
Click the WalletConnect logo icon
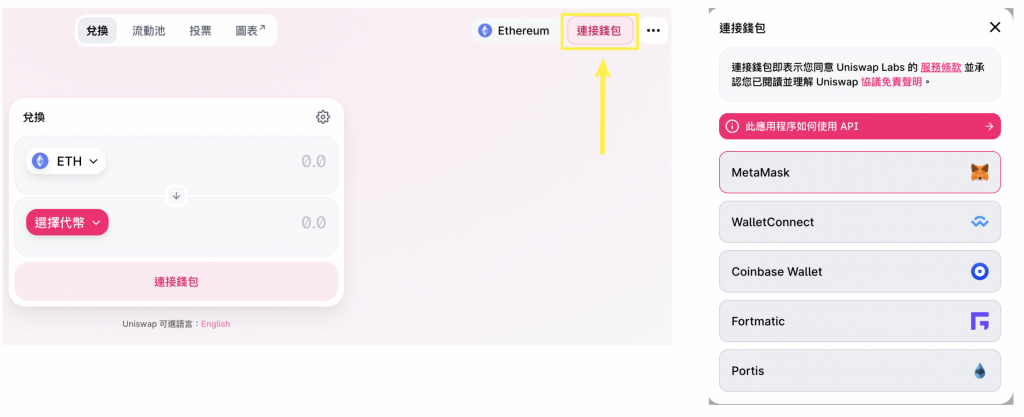[x=979, y=222]
